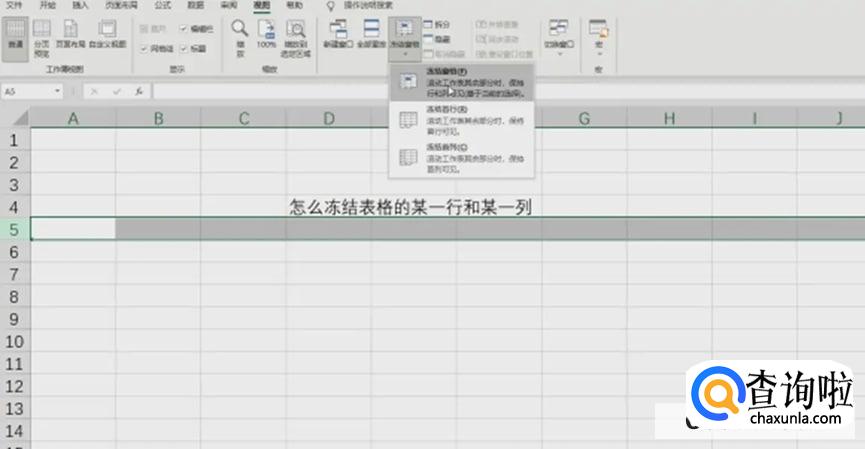Open the Formulas (公式) tab
Screen dimensions: 865x449
click(163, 5)
